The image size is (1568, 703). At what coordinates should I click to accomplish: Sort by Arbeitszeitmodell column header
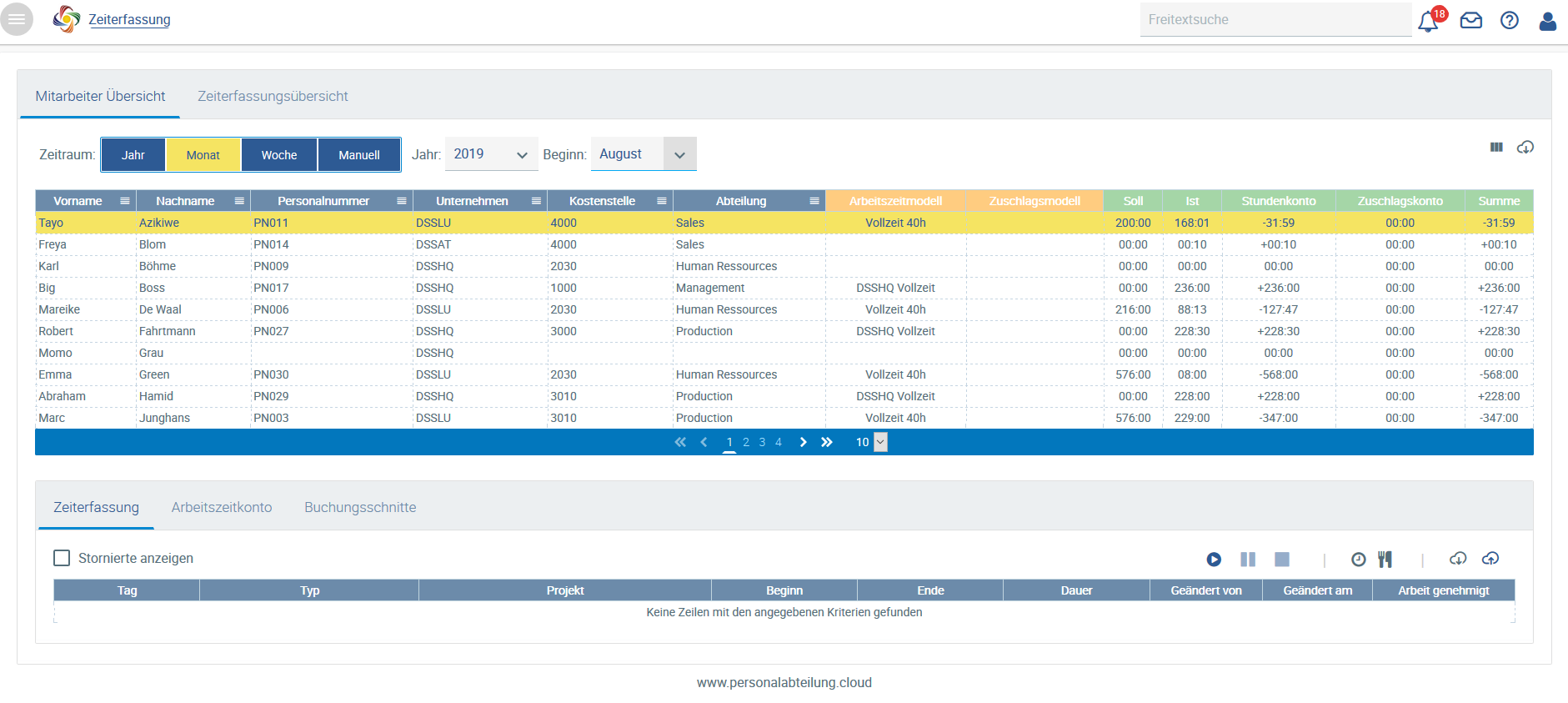click(895, 201)
